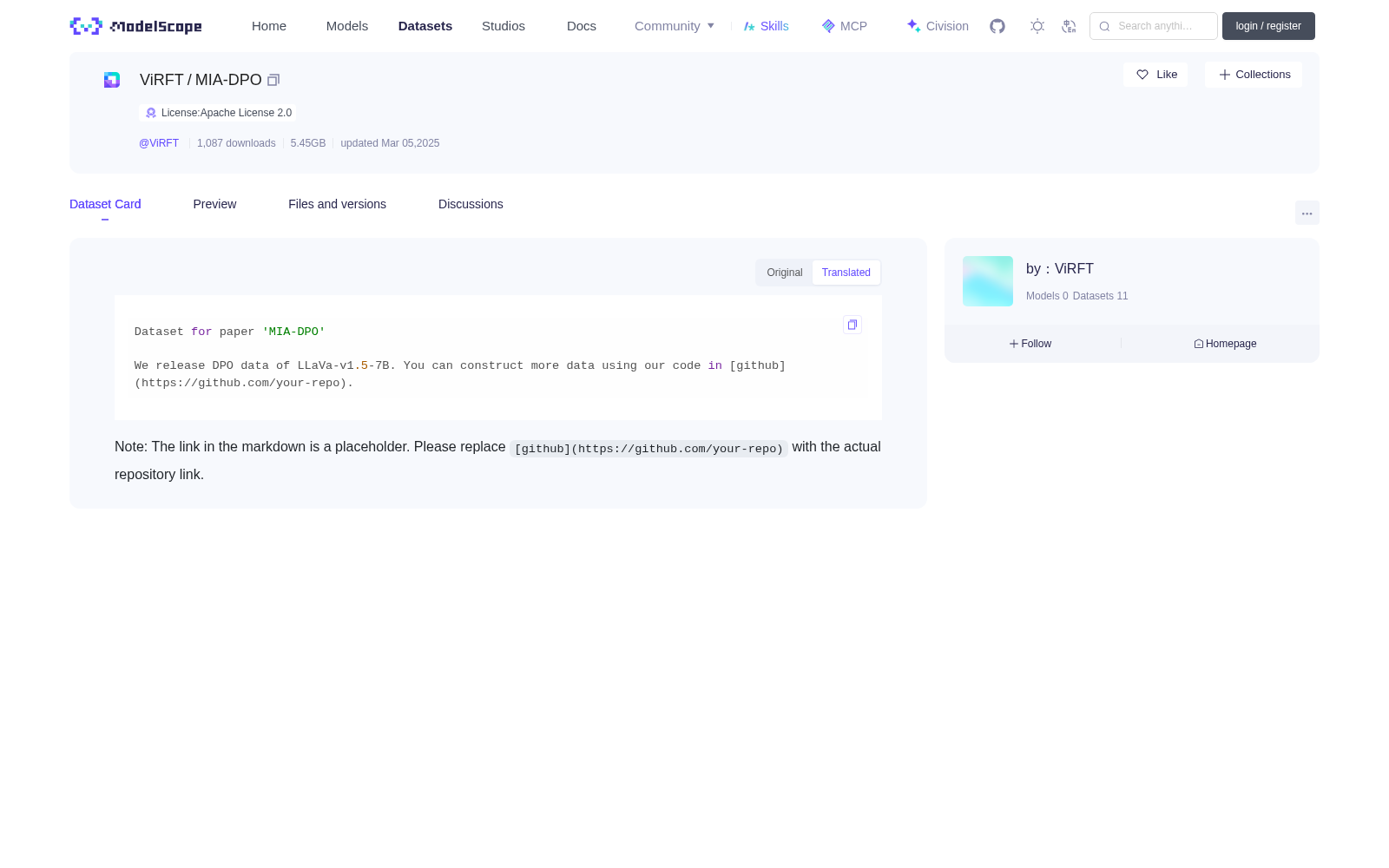
Task: Open the GitHub icon link
Action: [x=997, y=26]
